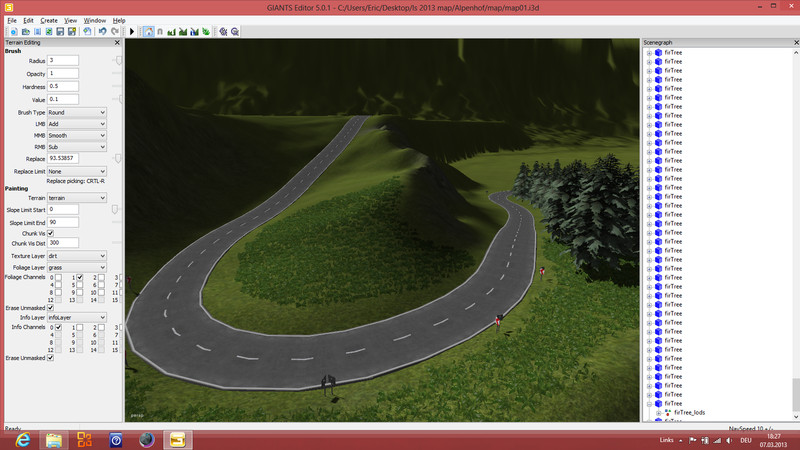
Task: Enable Foliage Channel 2 checkbox
Action: (x=101, y=278)
